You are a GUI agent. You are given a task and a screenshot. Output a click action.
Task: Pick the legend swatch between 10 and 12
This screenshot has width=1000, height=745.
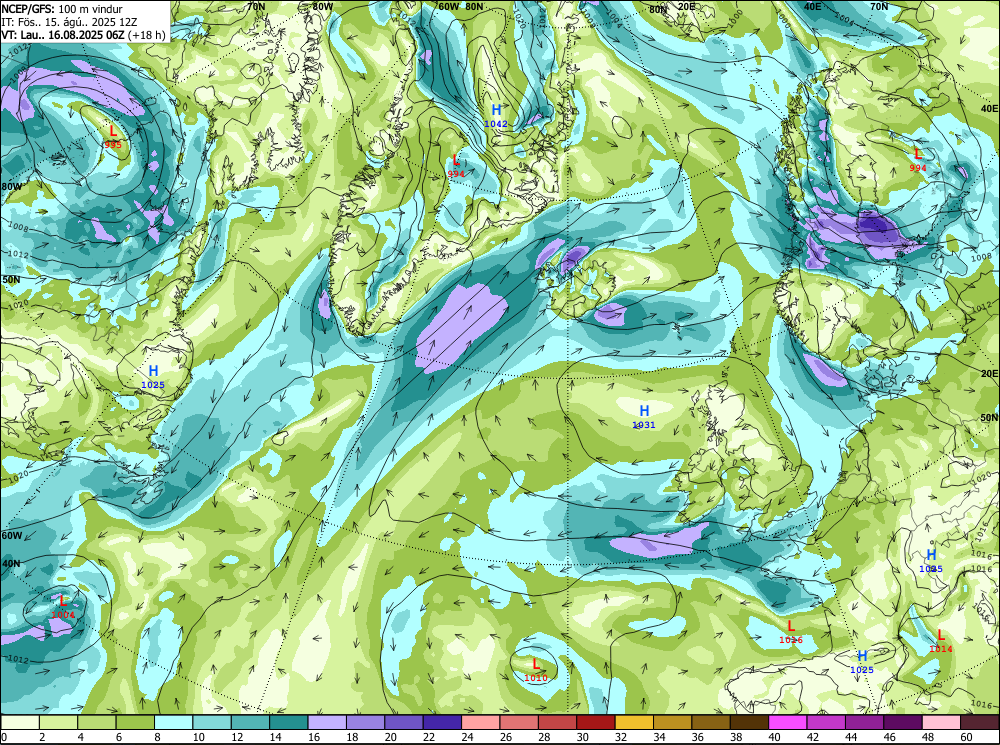pos(212,722)
